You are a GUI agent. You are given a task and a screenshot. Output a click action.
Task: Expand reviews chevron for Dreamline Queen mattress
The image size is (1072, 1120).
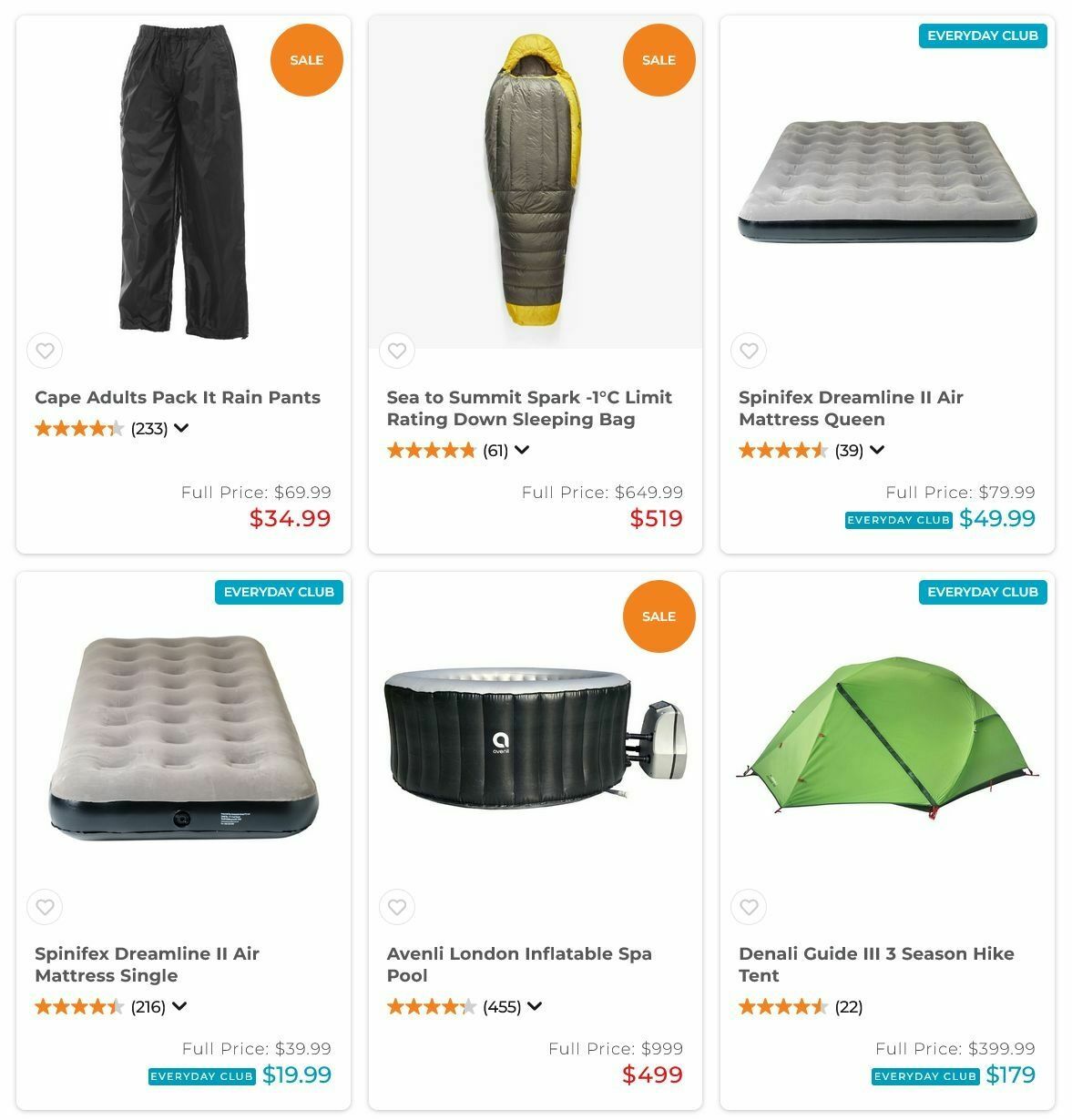point(876,450)
